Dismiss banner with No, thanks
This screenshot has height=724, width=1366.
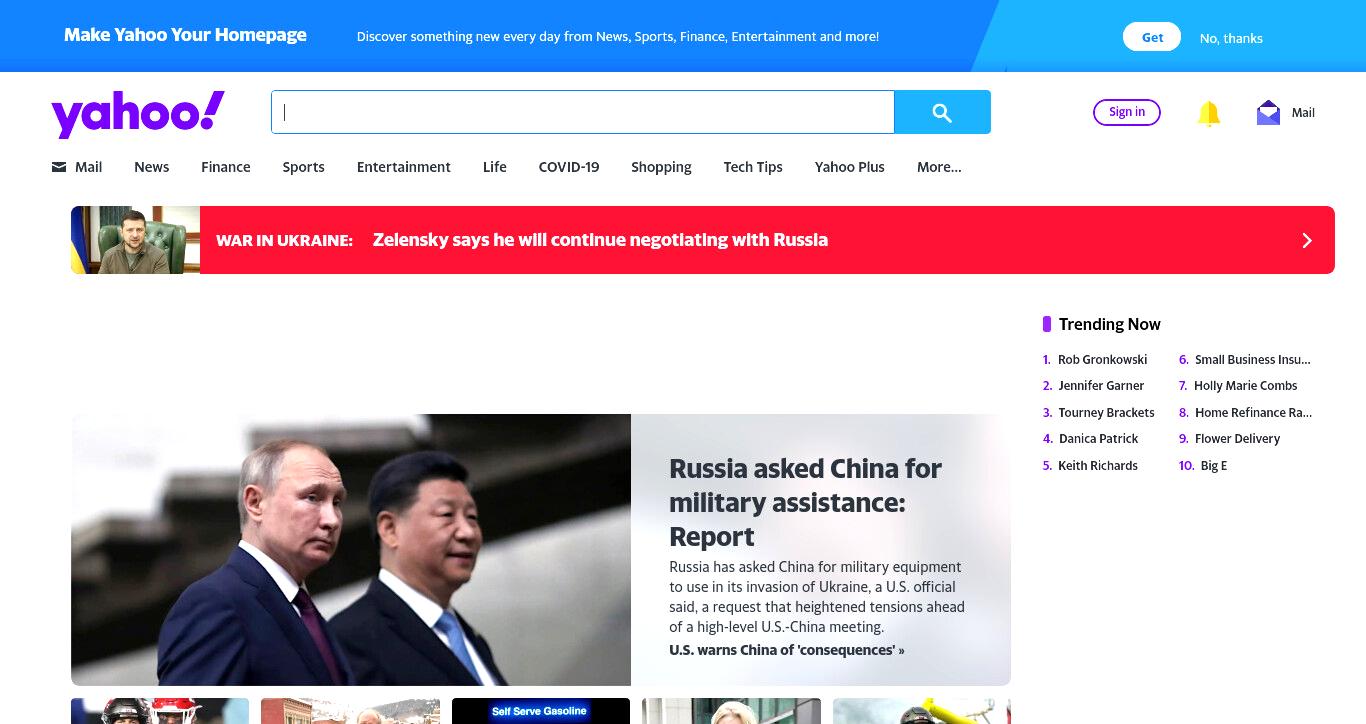point(1231,38)
